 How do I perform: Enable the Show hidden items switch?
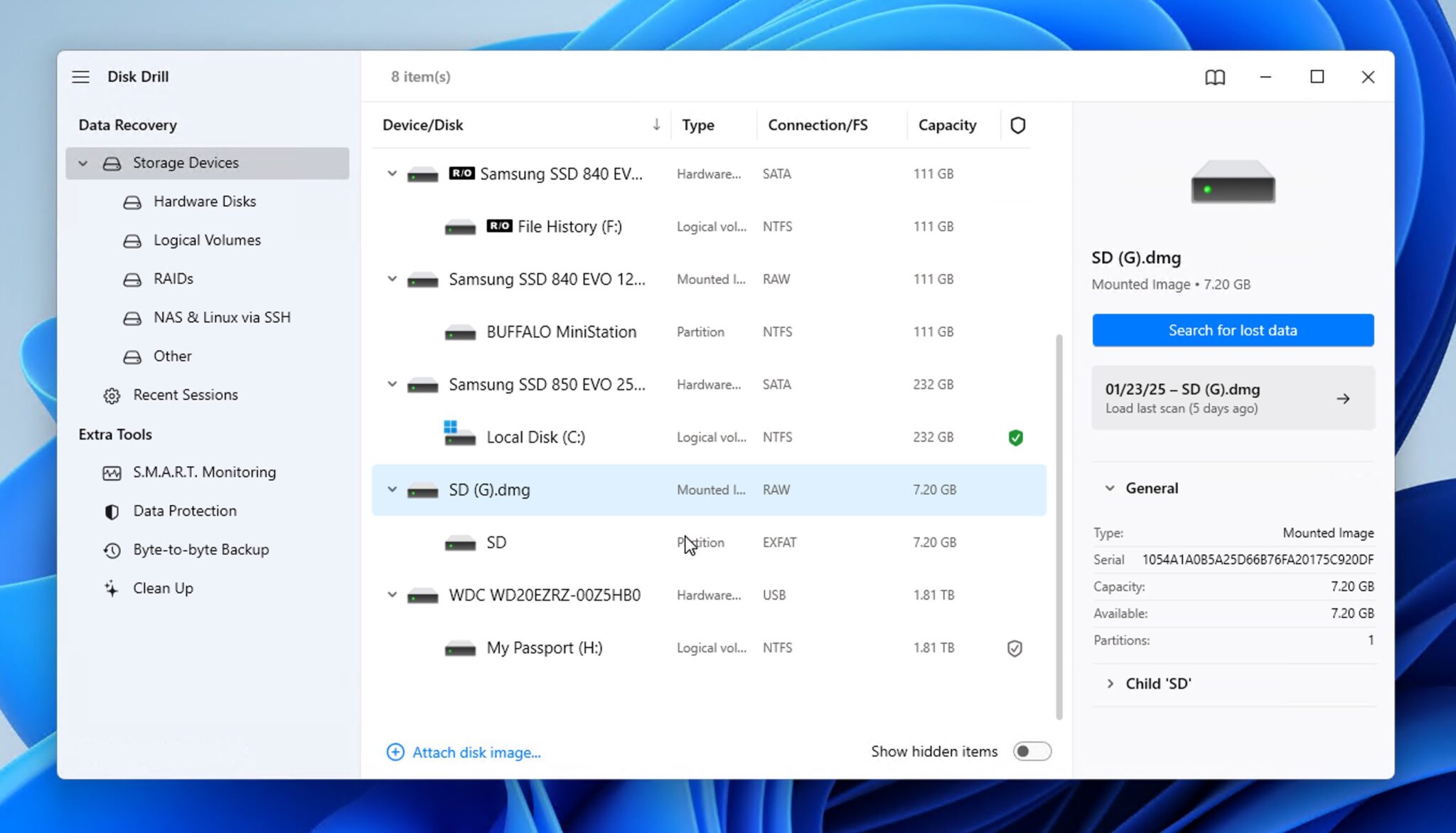point(1032,750)
